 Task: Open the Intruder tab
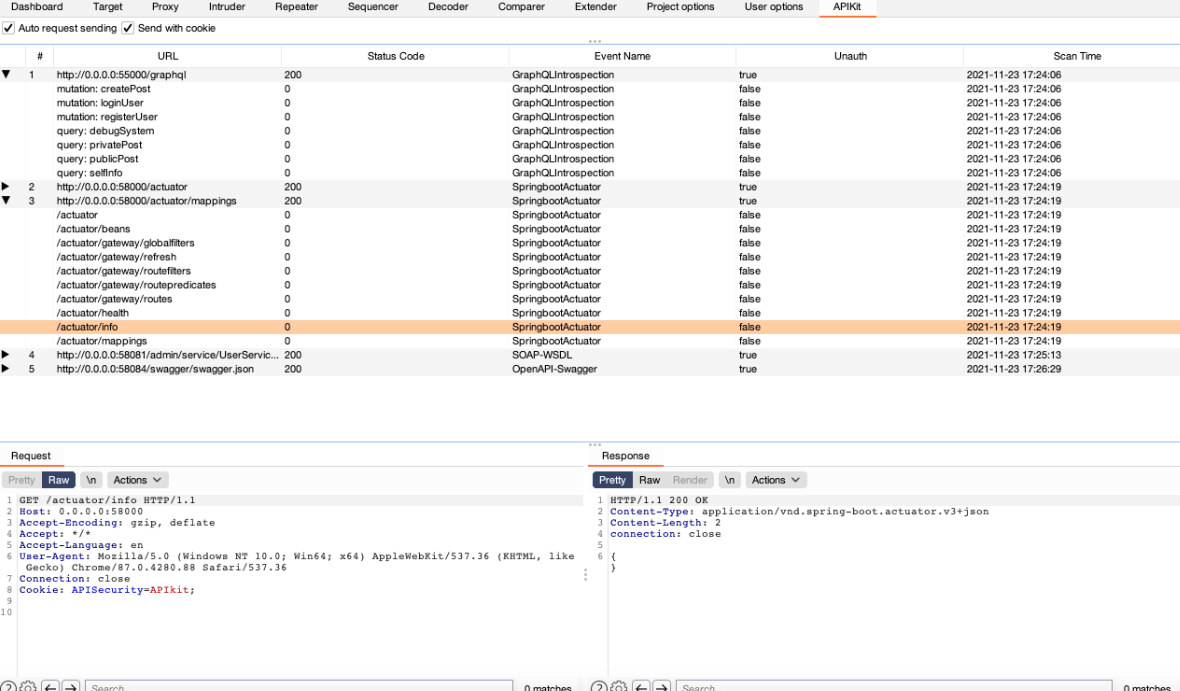click(227, 7)
